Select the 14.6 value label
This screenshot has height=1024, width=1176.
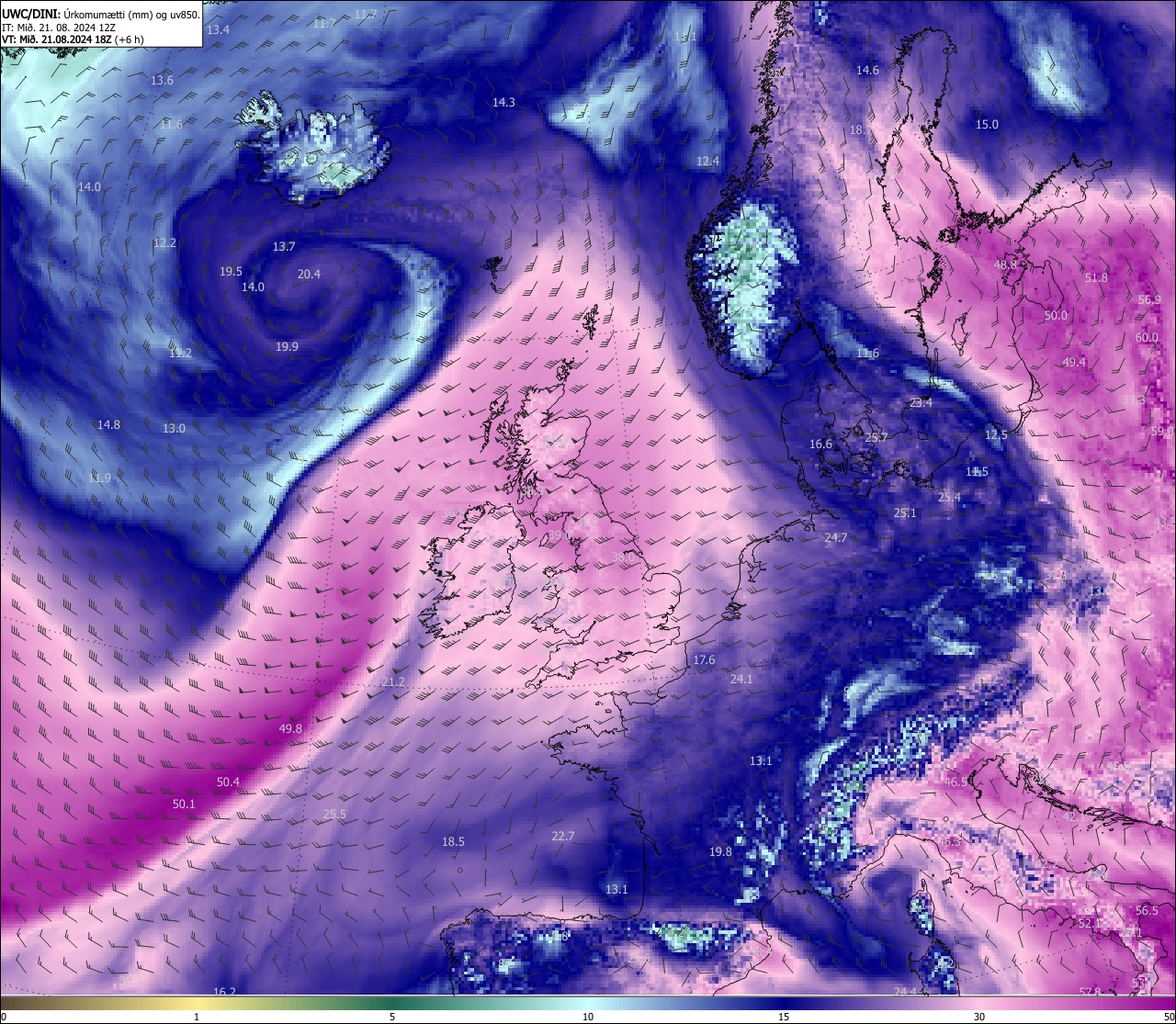(x=867, y=70)
